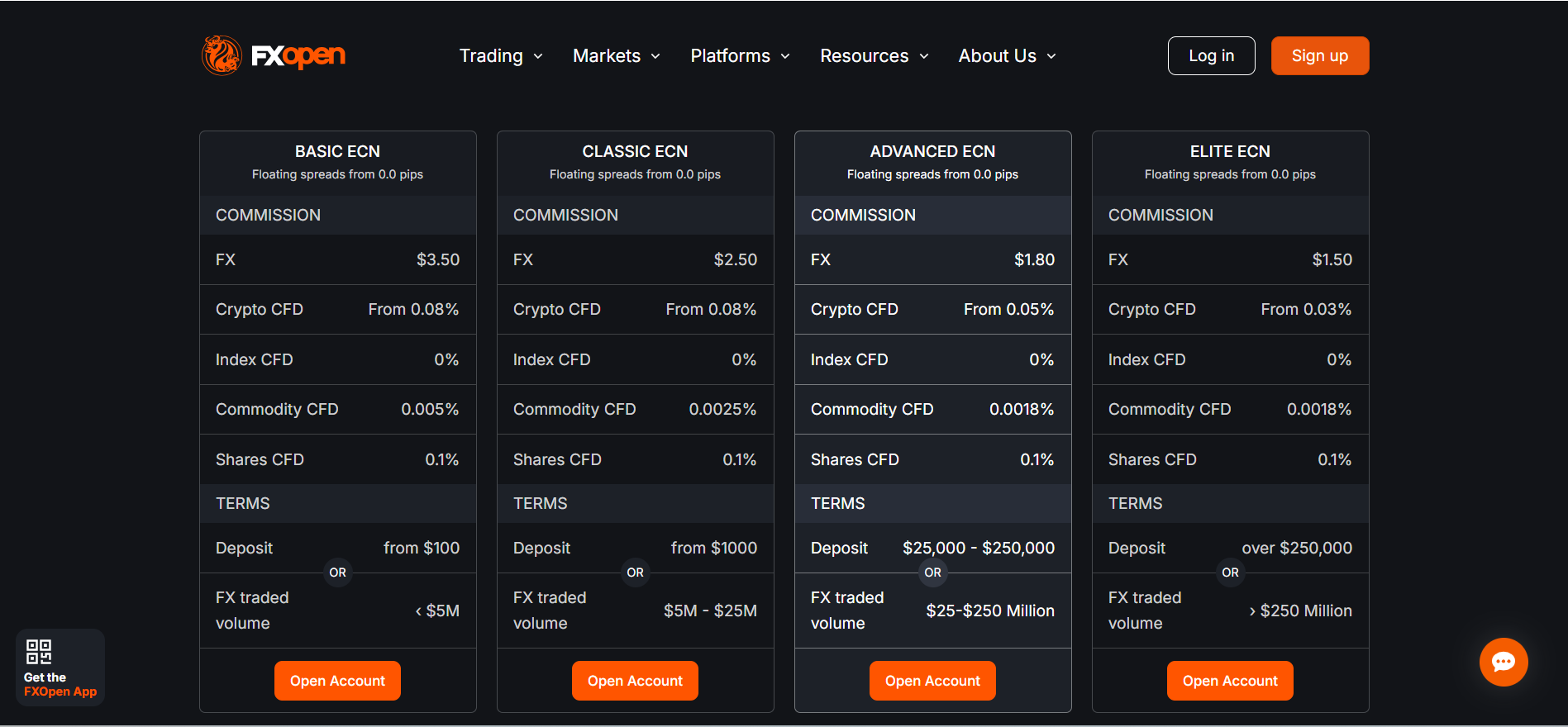Viewport: 1568px width, 727px height.
Task: Click the Advanced ECN COMMISSION header
Action: (932, 215)
